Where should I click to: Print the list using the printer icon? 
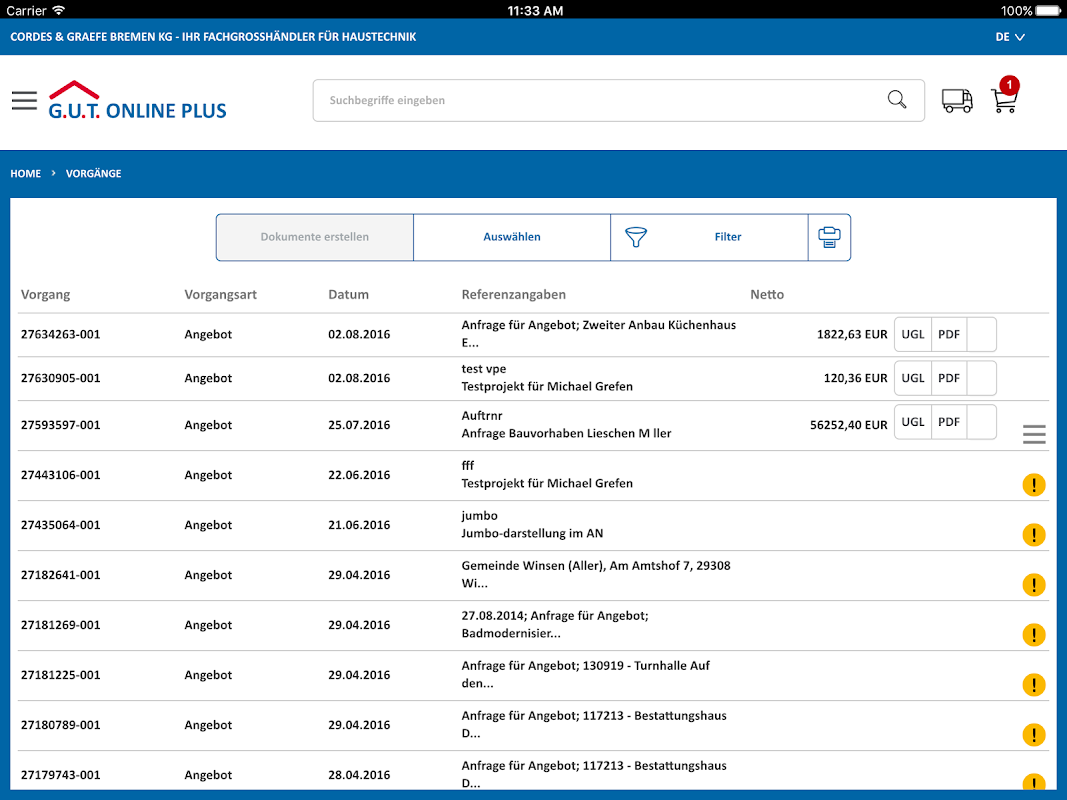829,237
